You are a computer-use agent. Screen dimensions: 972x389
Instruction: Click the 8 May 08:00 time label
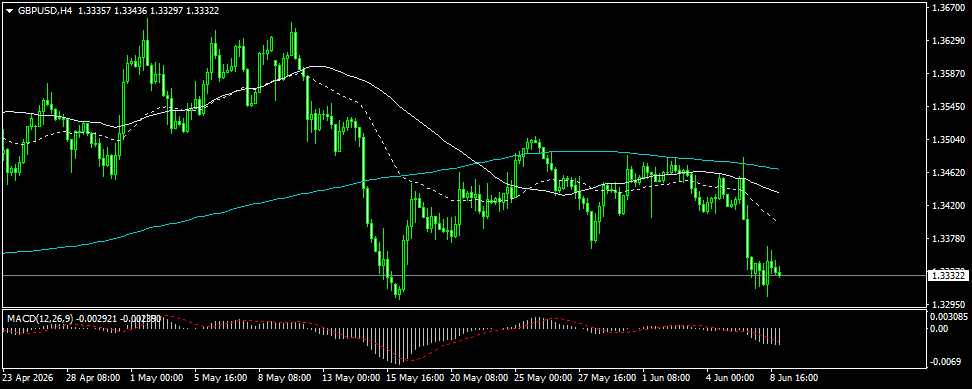pos(285,377)
